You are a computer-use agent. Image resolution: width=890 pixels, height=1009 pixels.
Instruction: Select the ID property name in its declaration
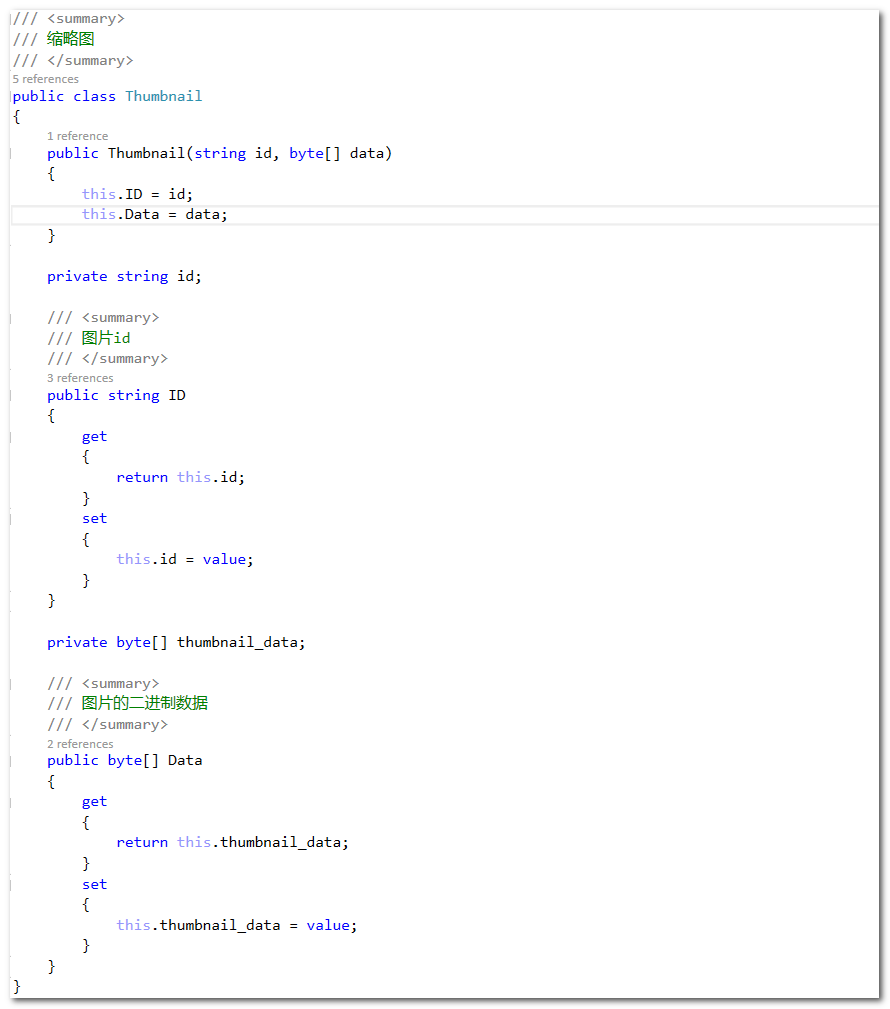(x=176, y=395)
